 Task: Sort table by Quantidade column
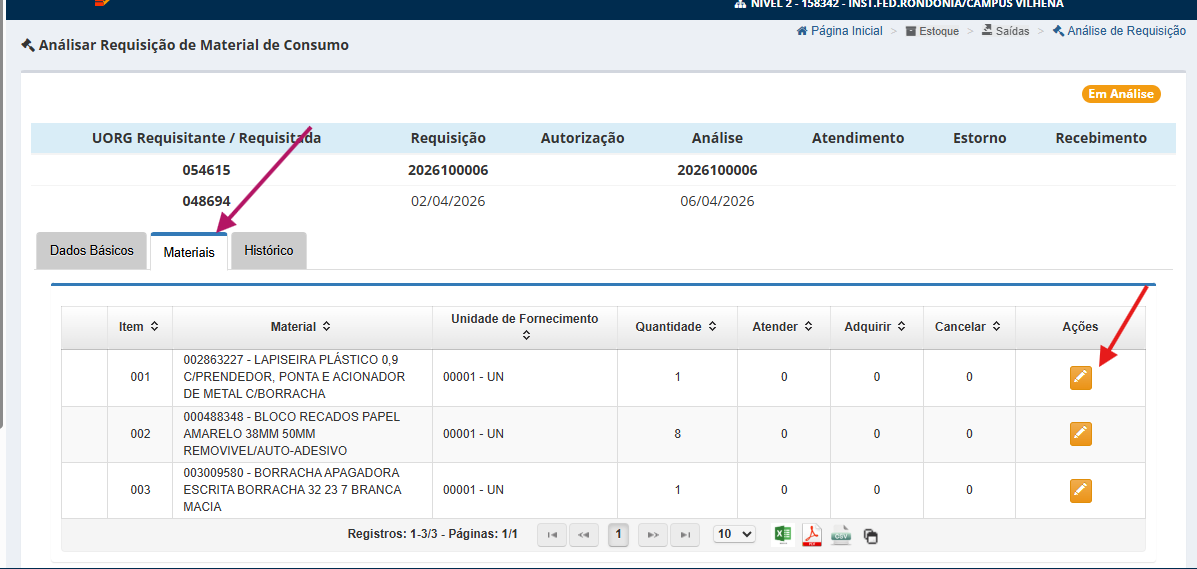tap(676, 327)
